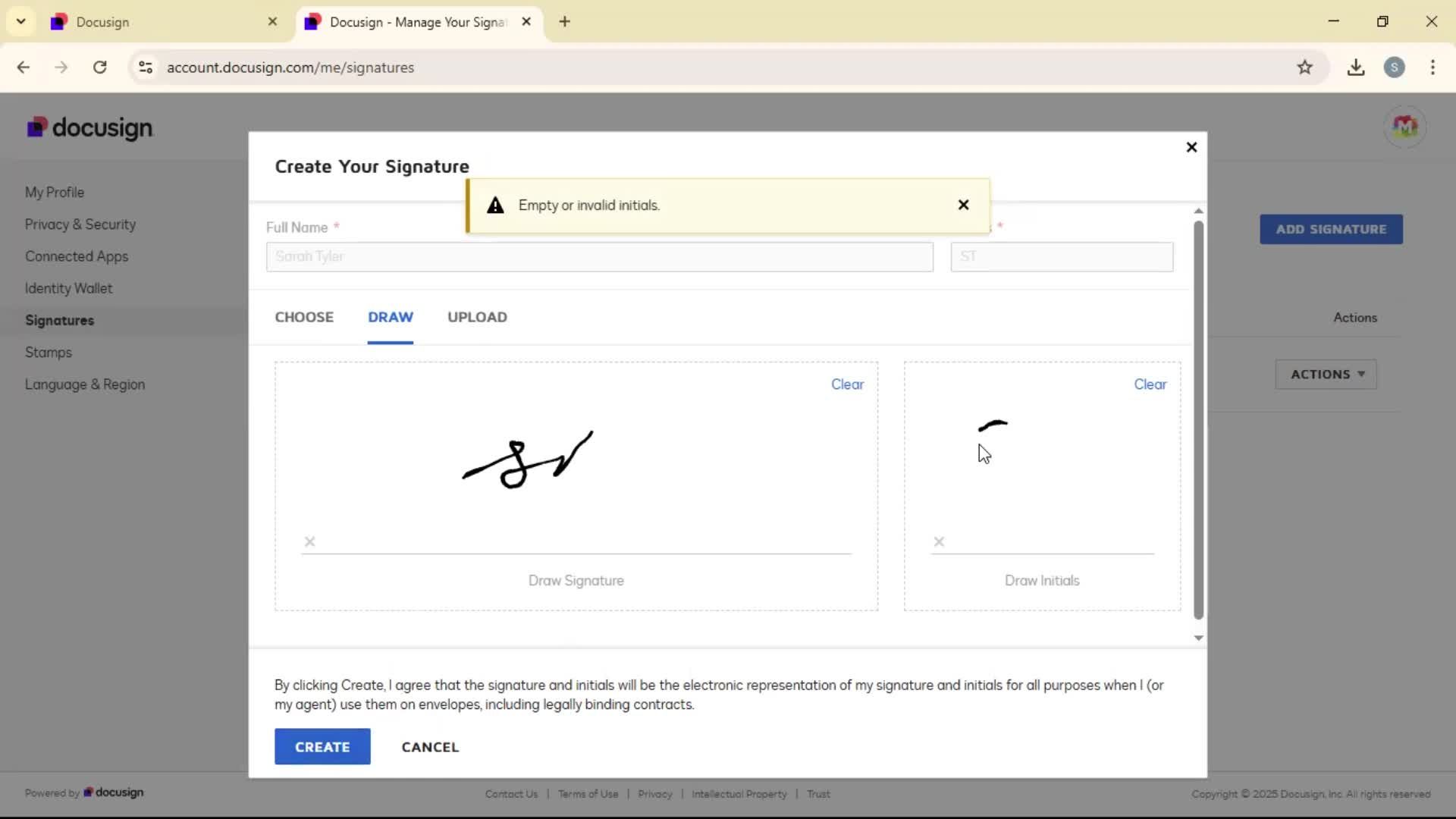The width and height of the screenshot is (1456, 819).
Task: Expand the ACTIONS dropdown
Action: coord(1326,375)
